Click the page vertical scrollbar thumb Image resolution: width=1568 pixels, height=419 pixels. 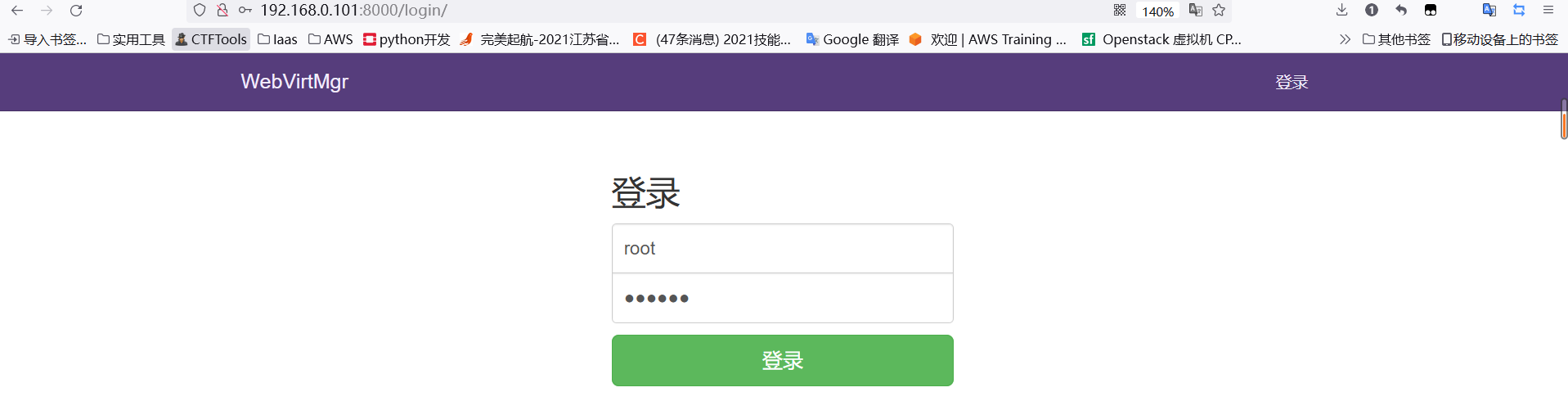1564,119
